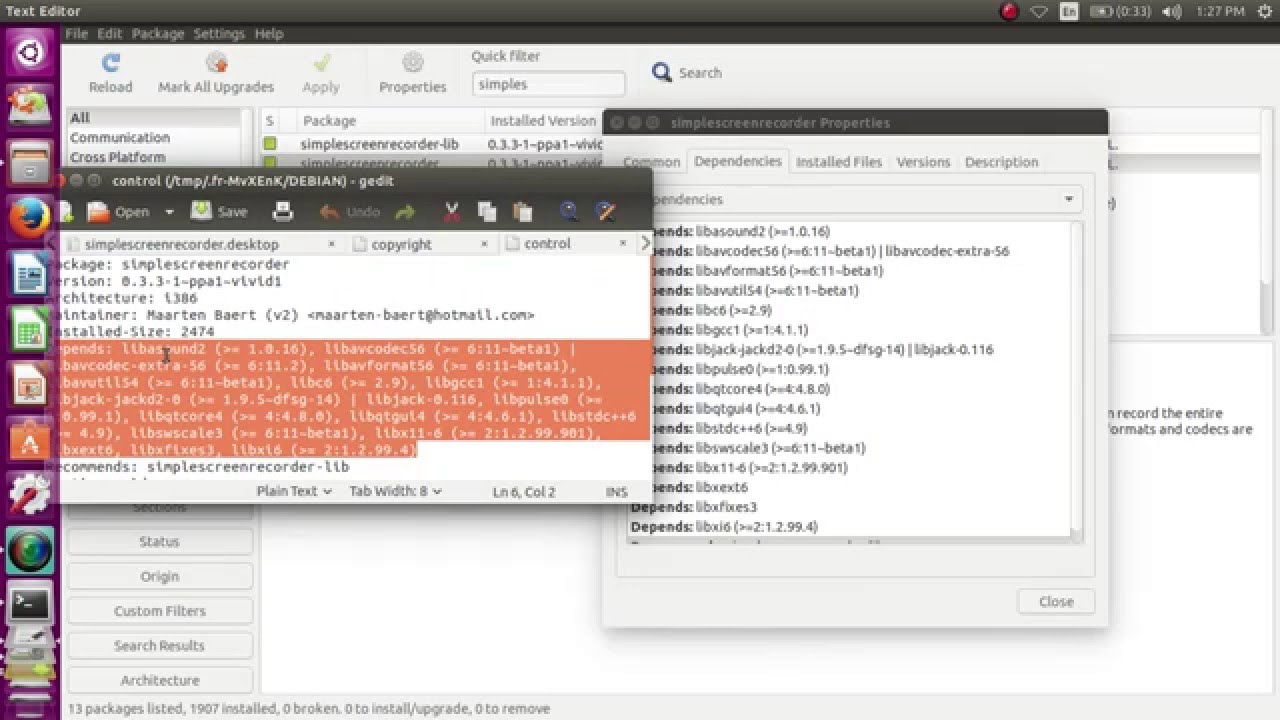Click the Custom Filters button
Image resolution: width=1280 pixels, height=720 pixels.
[x=159, y=611]
